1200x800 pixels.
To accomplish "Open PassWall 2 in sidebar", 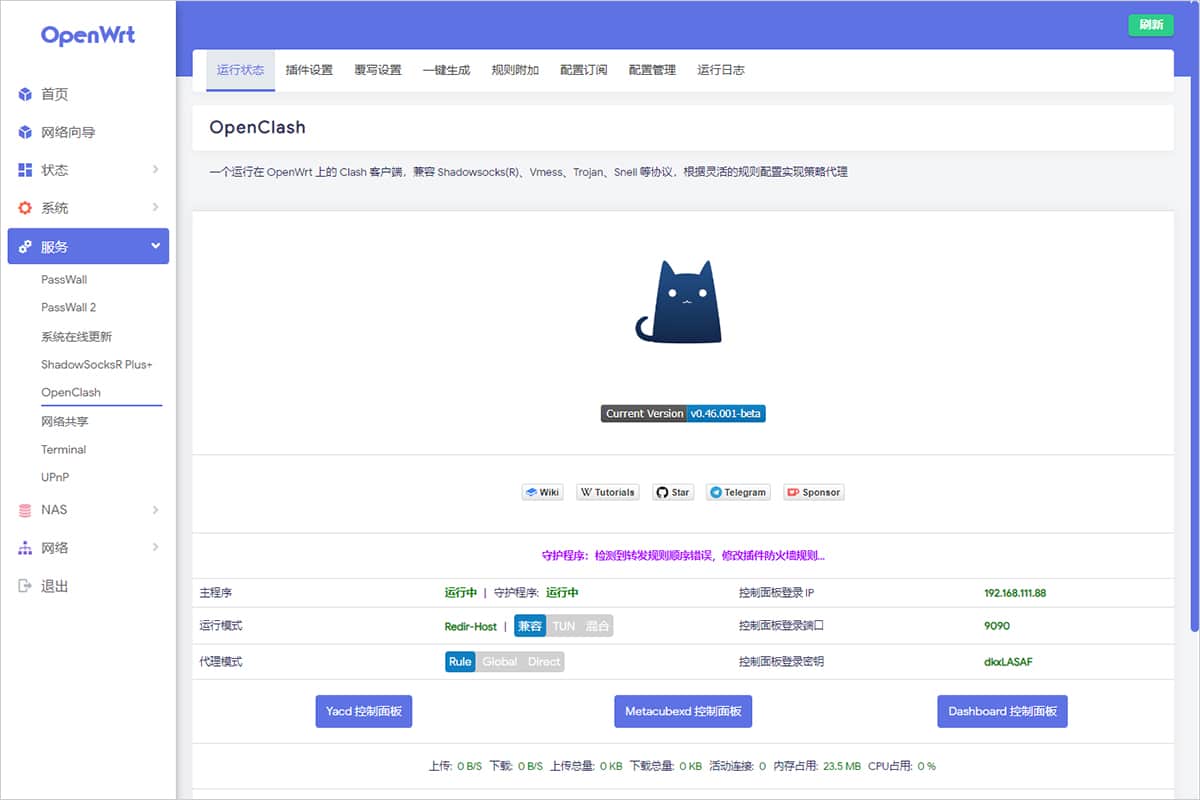I will pos(69,308).
